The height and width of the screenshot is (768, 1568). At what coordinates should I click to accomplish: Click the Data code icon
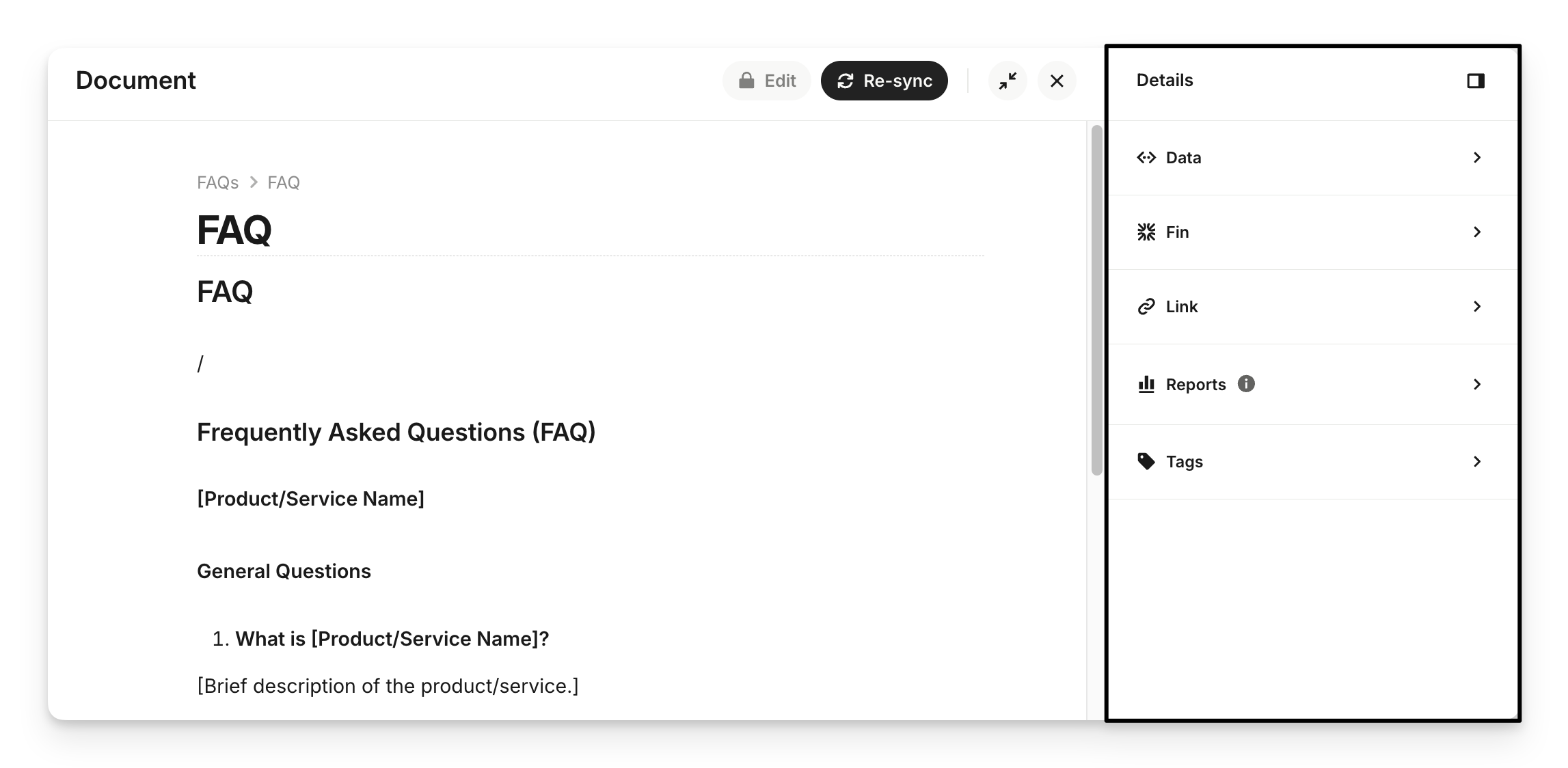point(1146,158)
